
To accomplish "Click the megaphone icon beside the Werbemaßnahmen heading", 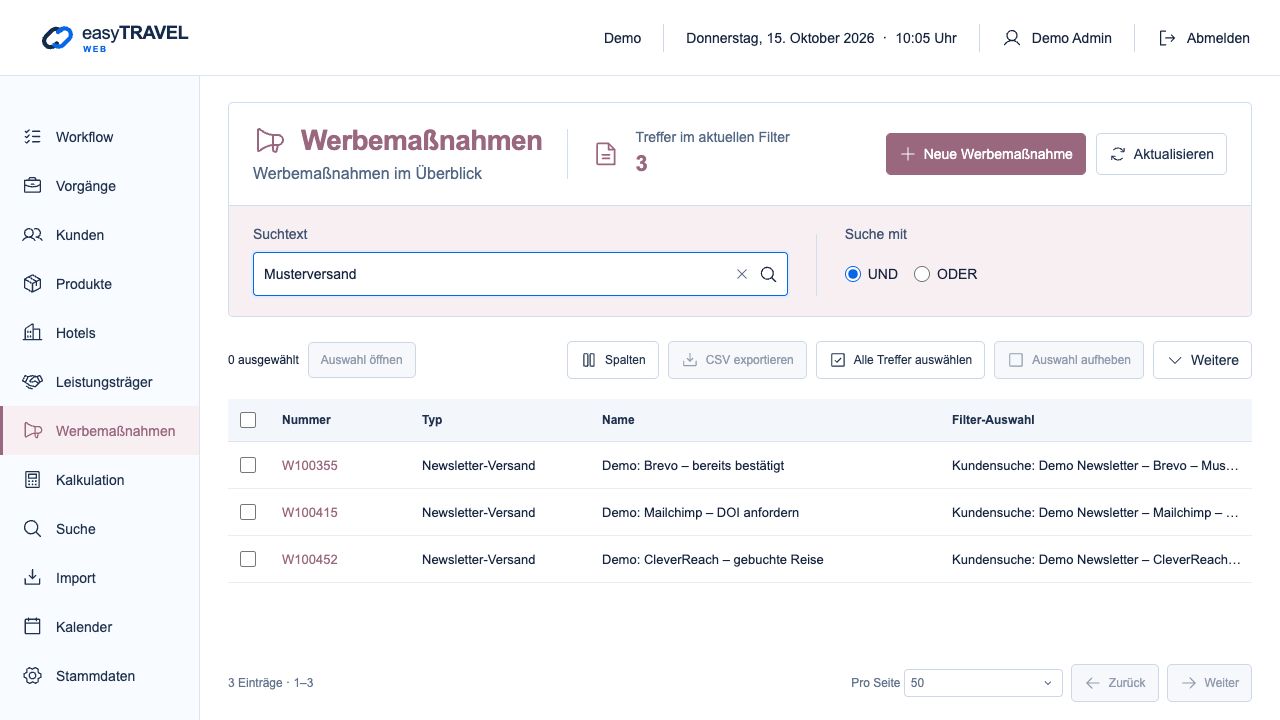I will (270, 140).
